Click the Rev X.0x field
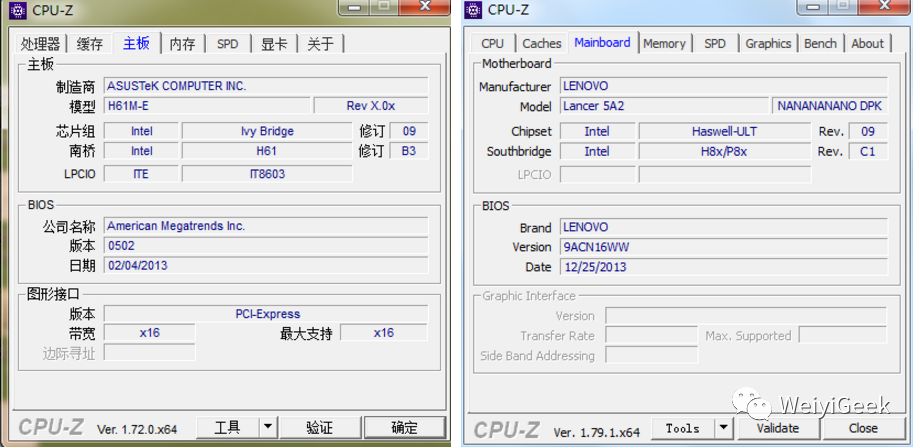Image resolution: width=920 pixels, height=448 pixels. tap(371, 106)
